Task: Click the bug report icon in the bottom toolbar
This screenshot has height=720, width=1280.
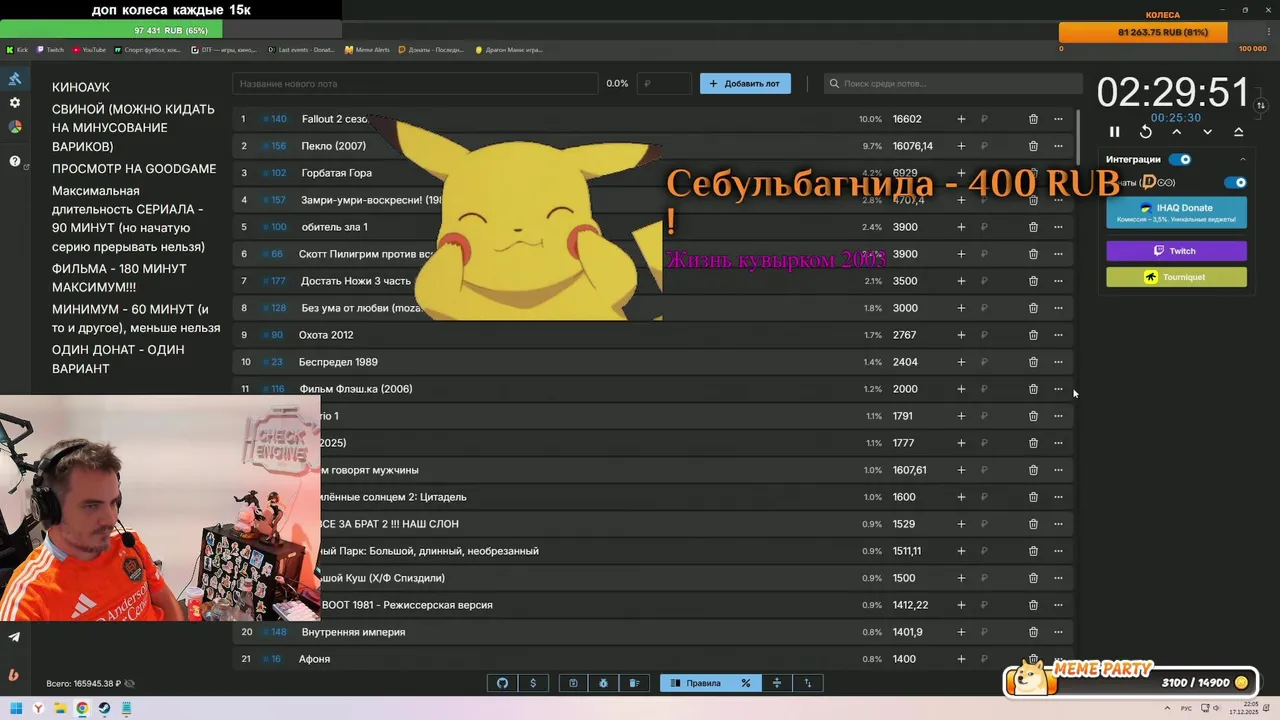Action: click(x=603, y=683)
